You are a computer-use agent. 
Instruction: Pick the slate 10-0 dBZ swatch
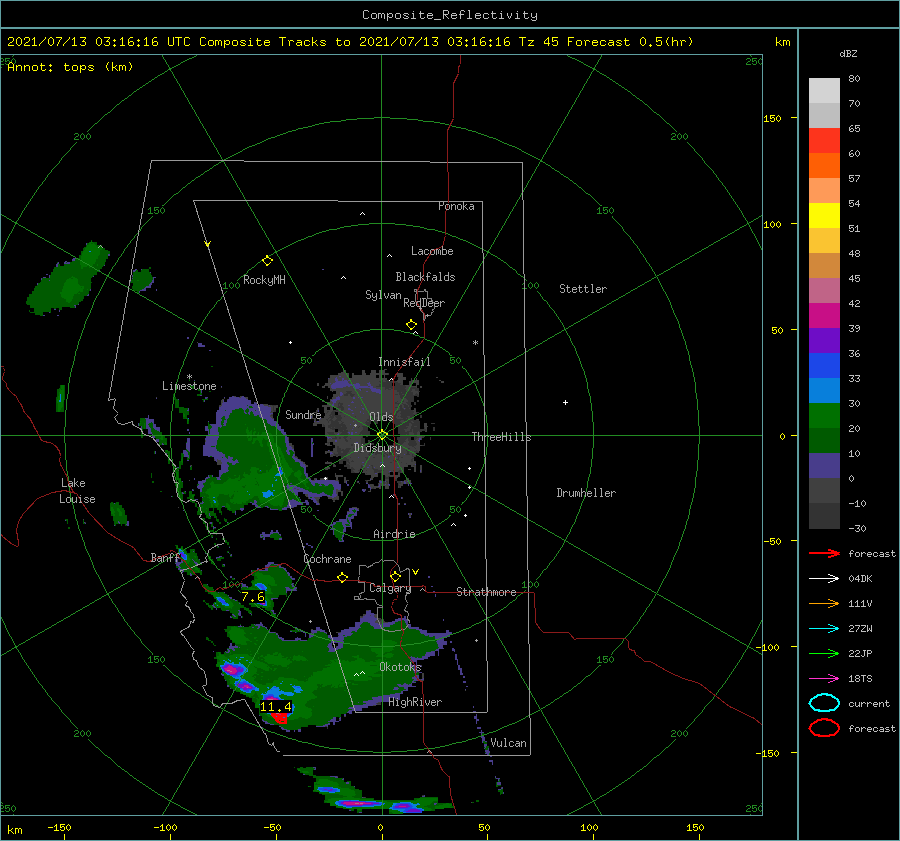pos(824,466)
